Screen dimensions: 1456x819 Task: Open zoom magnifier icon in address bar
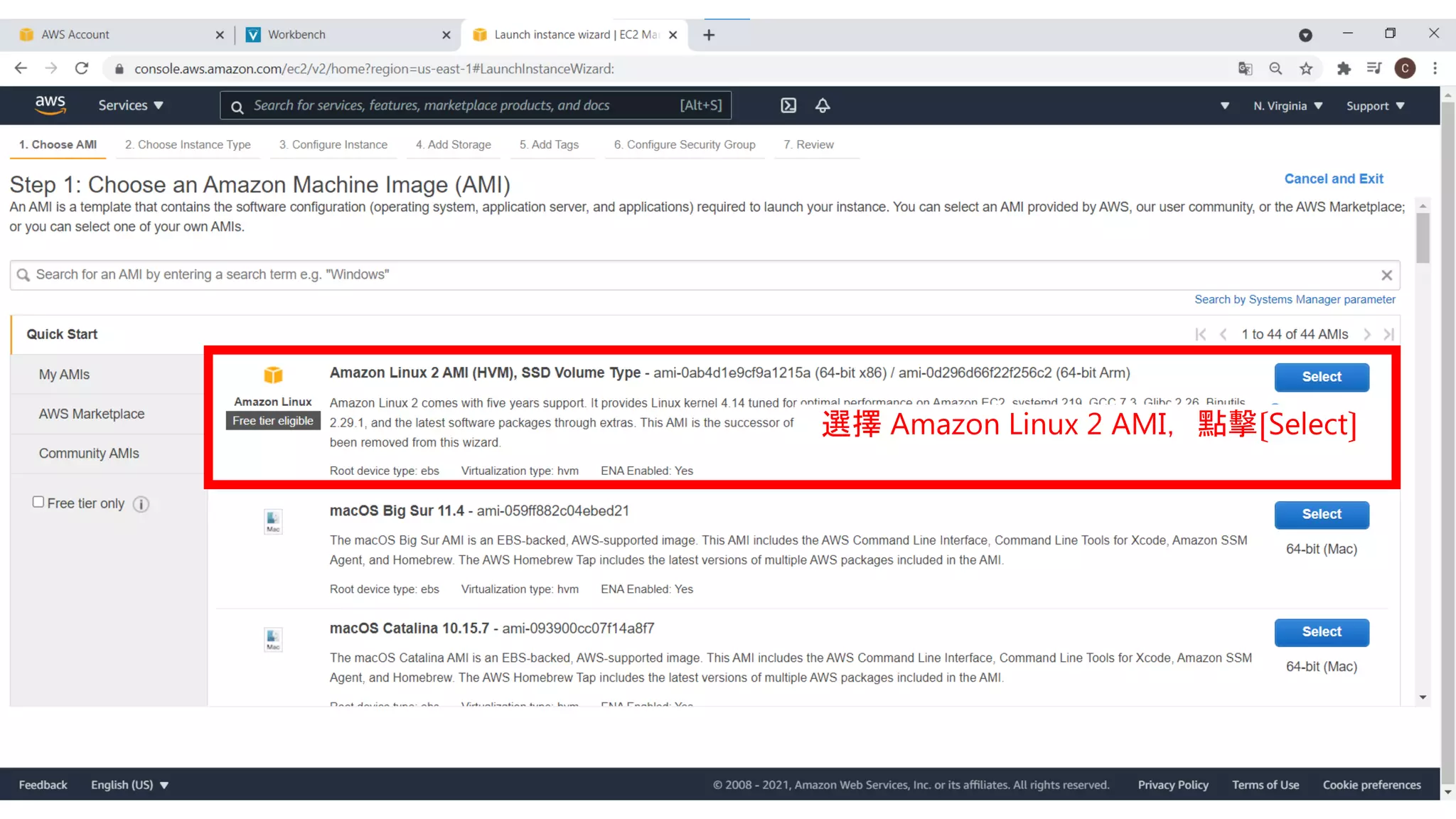pyautogui.click(x=1275, y=68)
